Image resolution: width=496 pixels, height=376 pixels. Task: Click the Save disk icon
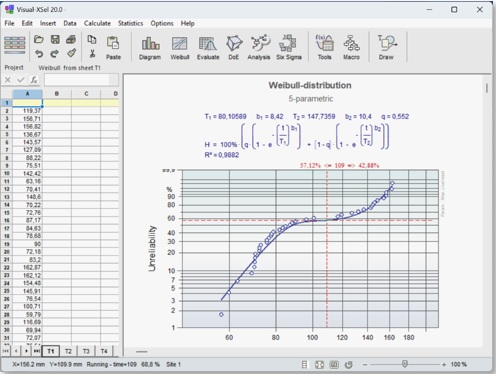coord(55,40)
